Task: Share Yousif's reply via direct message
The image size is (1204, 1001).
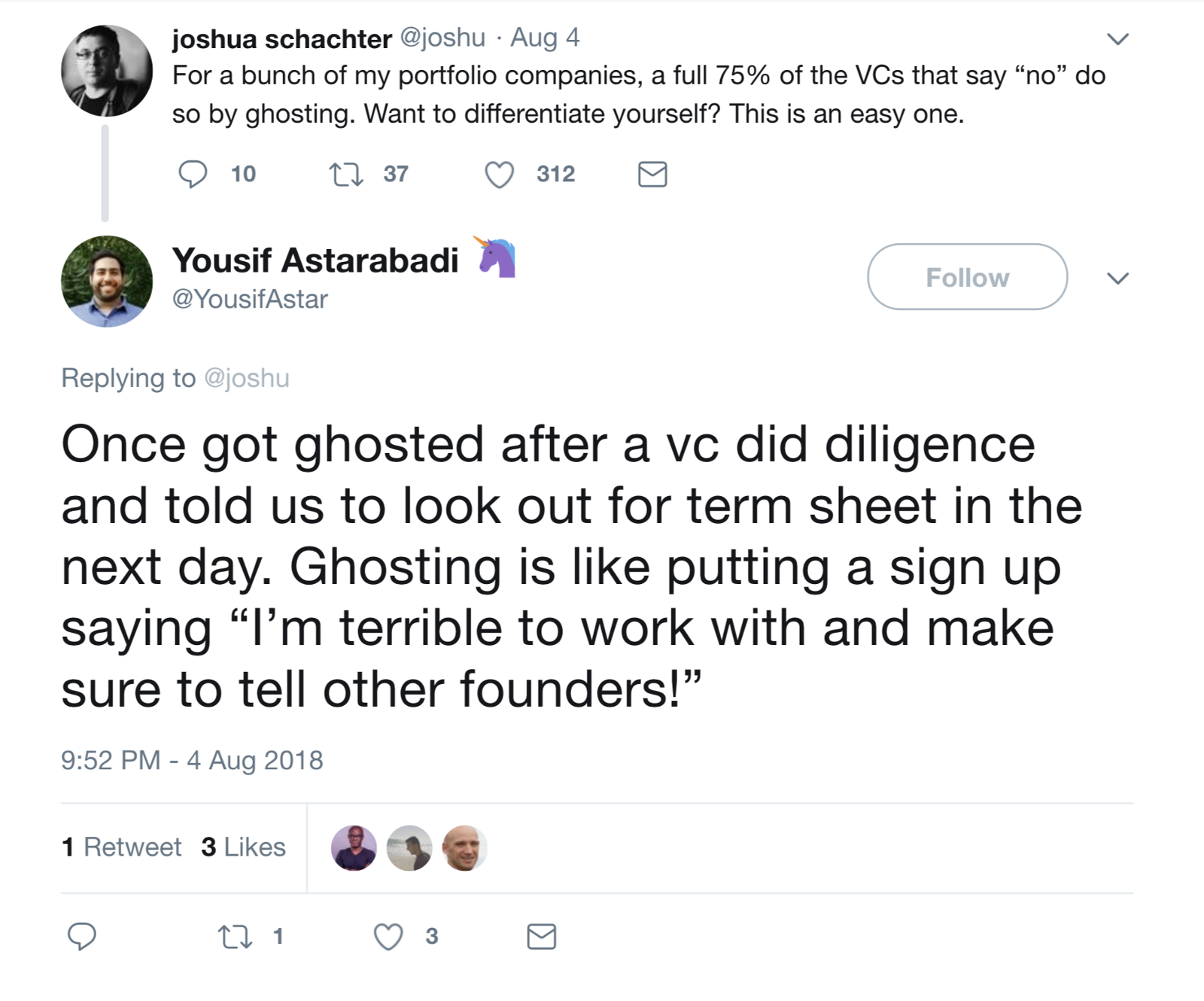Action: pyautogui.click(x=541, y=937)
